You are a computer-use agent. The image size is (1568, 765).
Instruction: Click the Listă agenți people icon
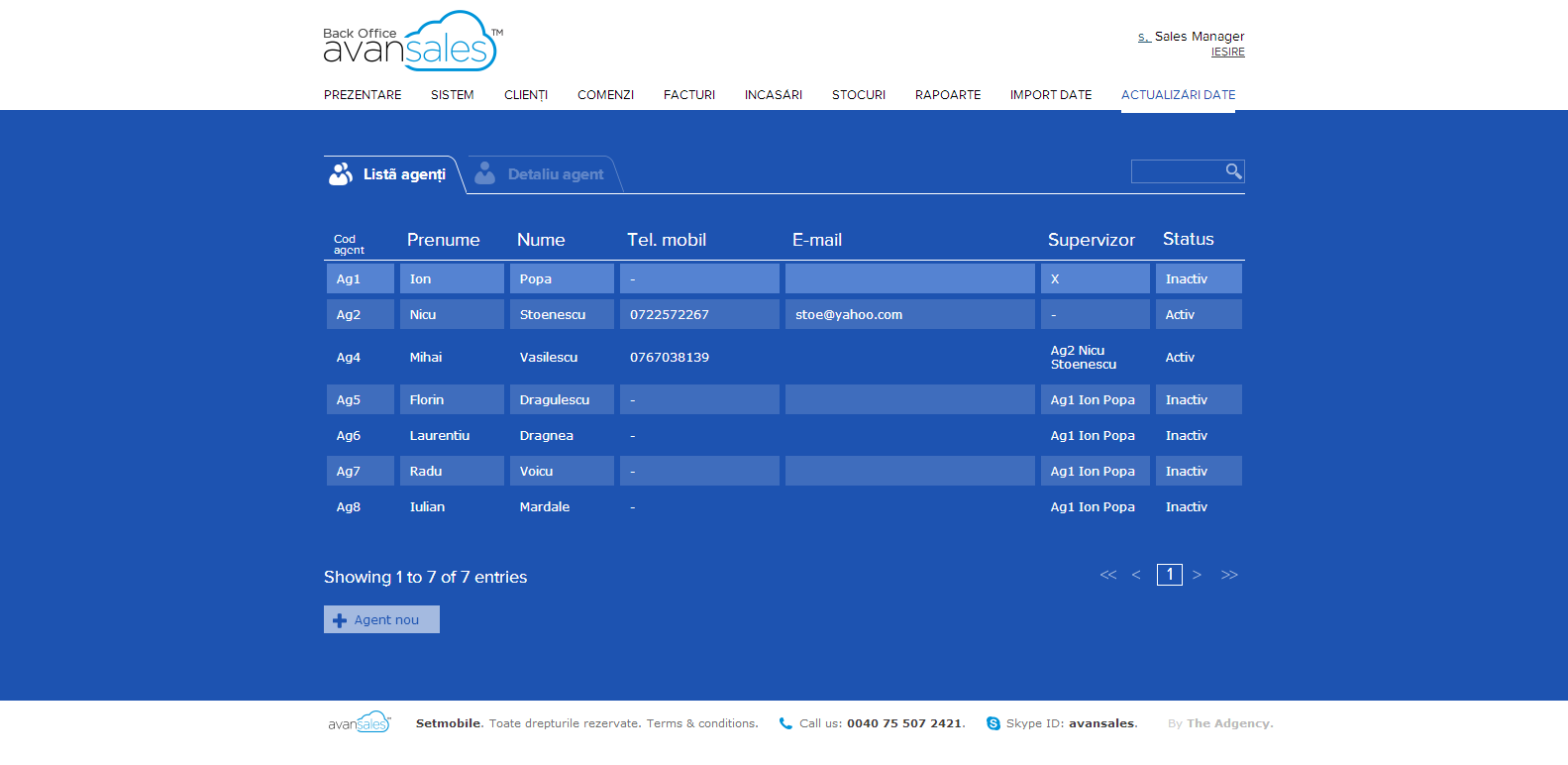(x=341, y=174)
